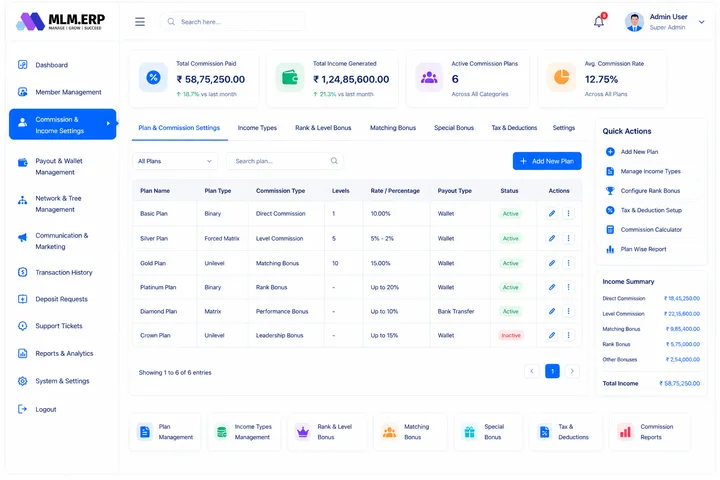Go to next page arrow
The width and height of the screenshot is (720, 480).
(x=572, y=371)
